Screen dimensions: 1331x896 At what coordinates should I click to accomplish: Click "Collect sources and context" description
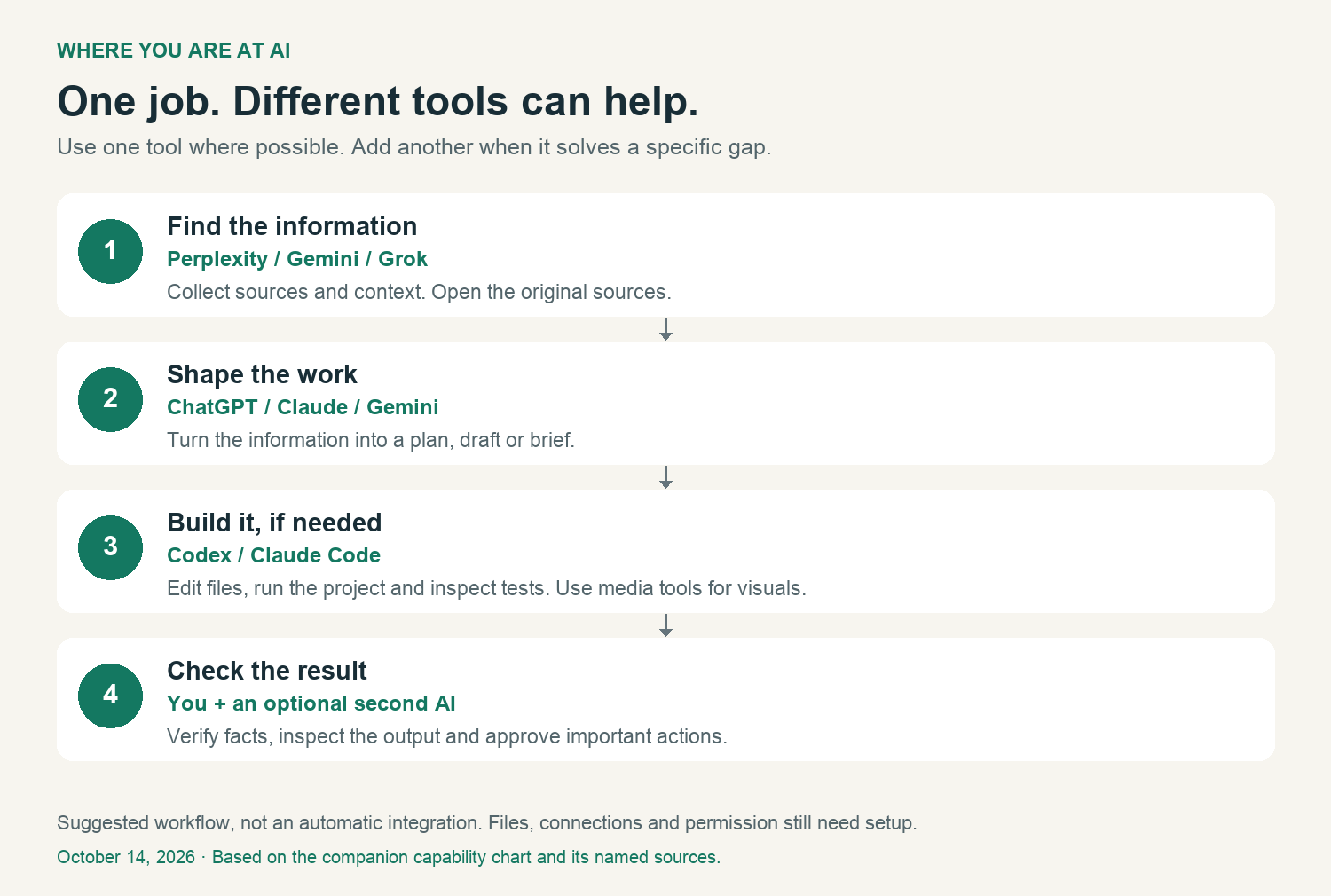point(419,292)
